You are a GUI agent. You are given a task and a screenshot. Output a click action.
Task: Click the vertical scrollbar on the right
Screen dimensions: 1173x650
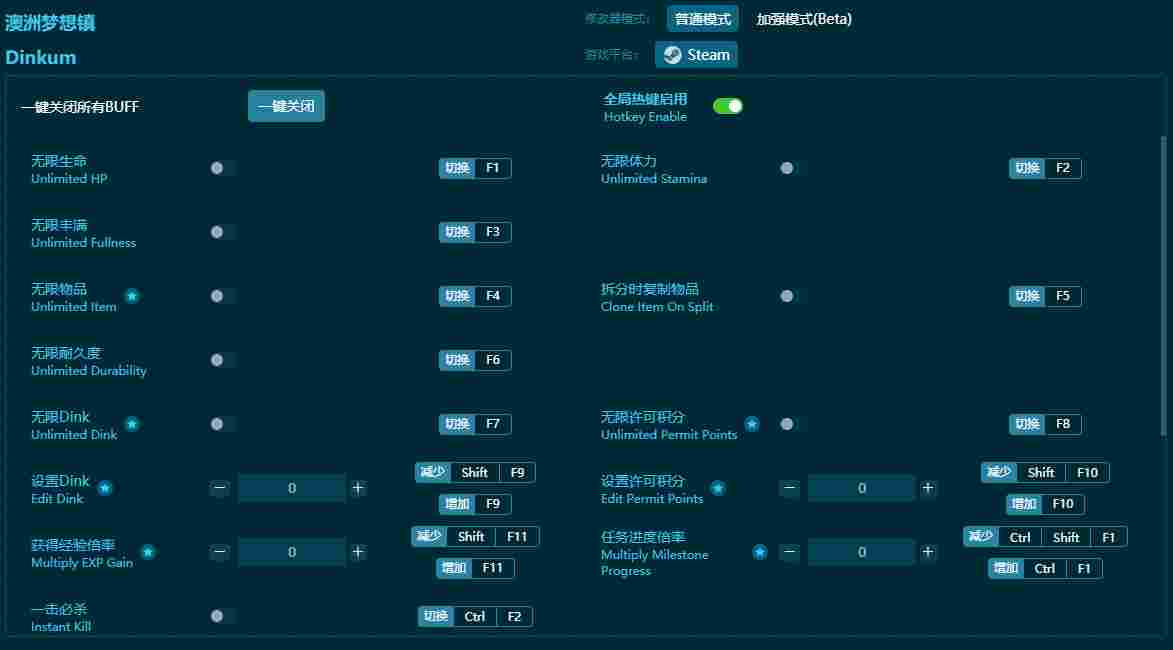tap(1163, 284)
